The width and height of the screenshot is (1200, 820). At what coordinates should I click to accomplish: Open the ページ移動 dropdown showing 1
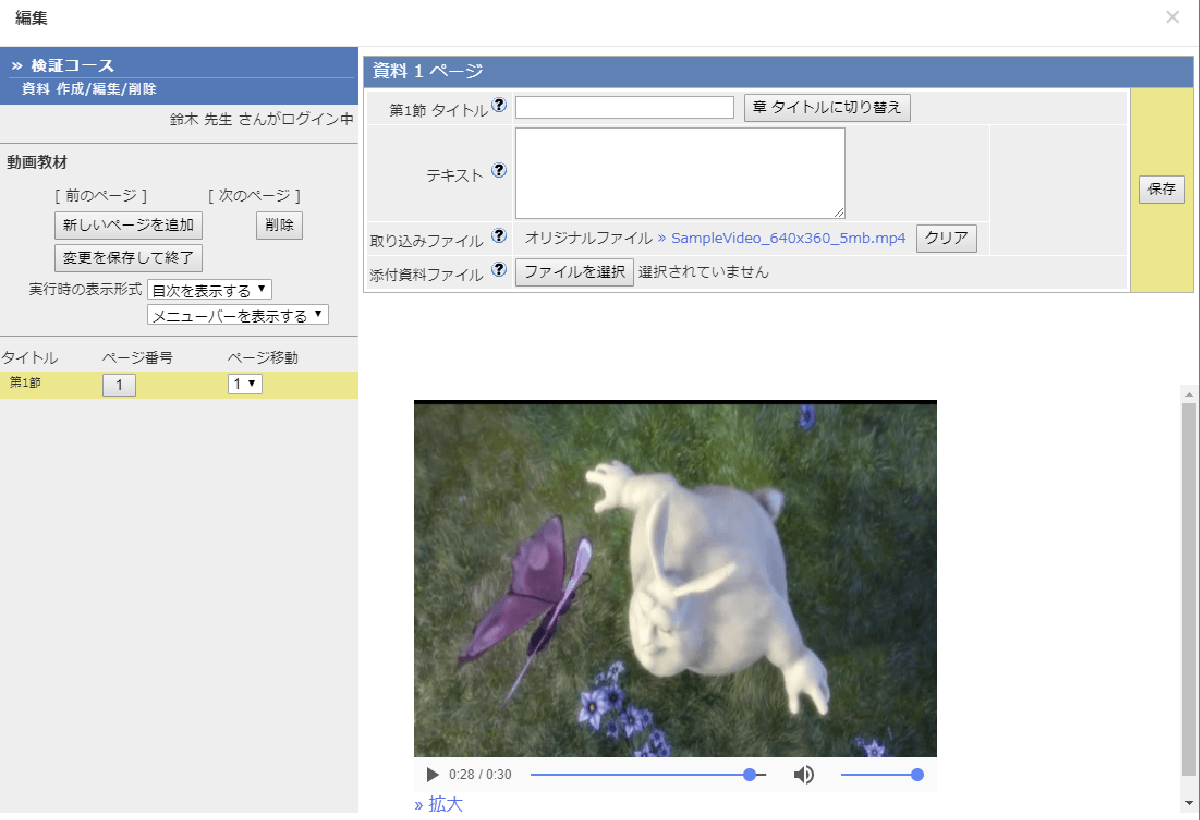[x=245, y=384]
